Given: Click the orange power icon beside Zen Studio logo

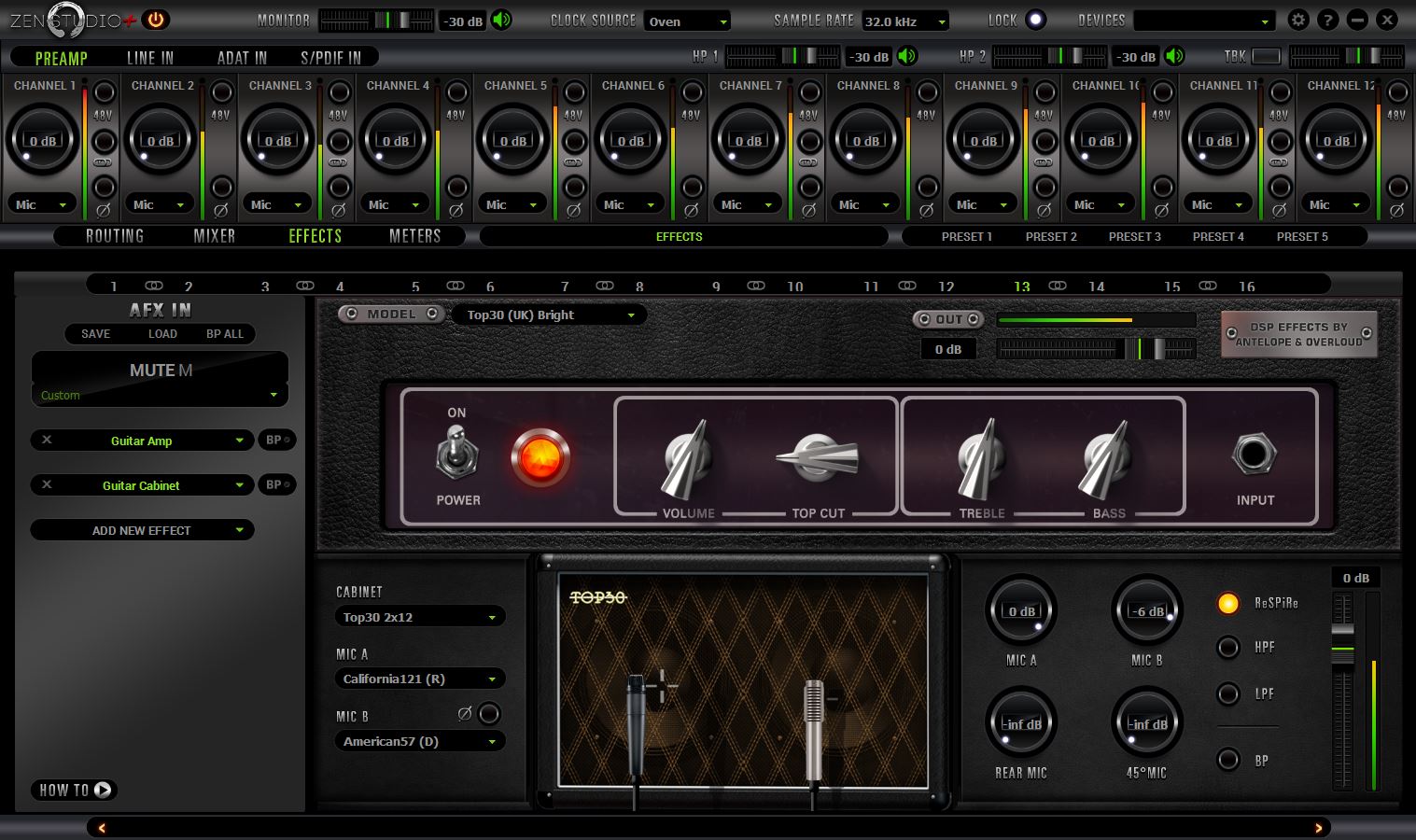Looking at the screenshot, I should 155,19.
